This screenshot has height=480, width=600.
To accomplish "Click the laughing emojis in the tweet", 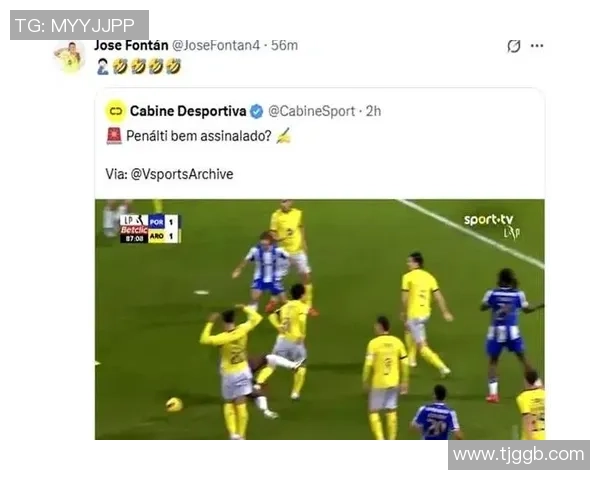I will [147, 66].
